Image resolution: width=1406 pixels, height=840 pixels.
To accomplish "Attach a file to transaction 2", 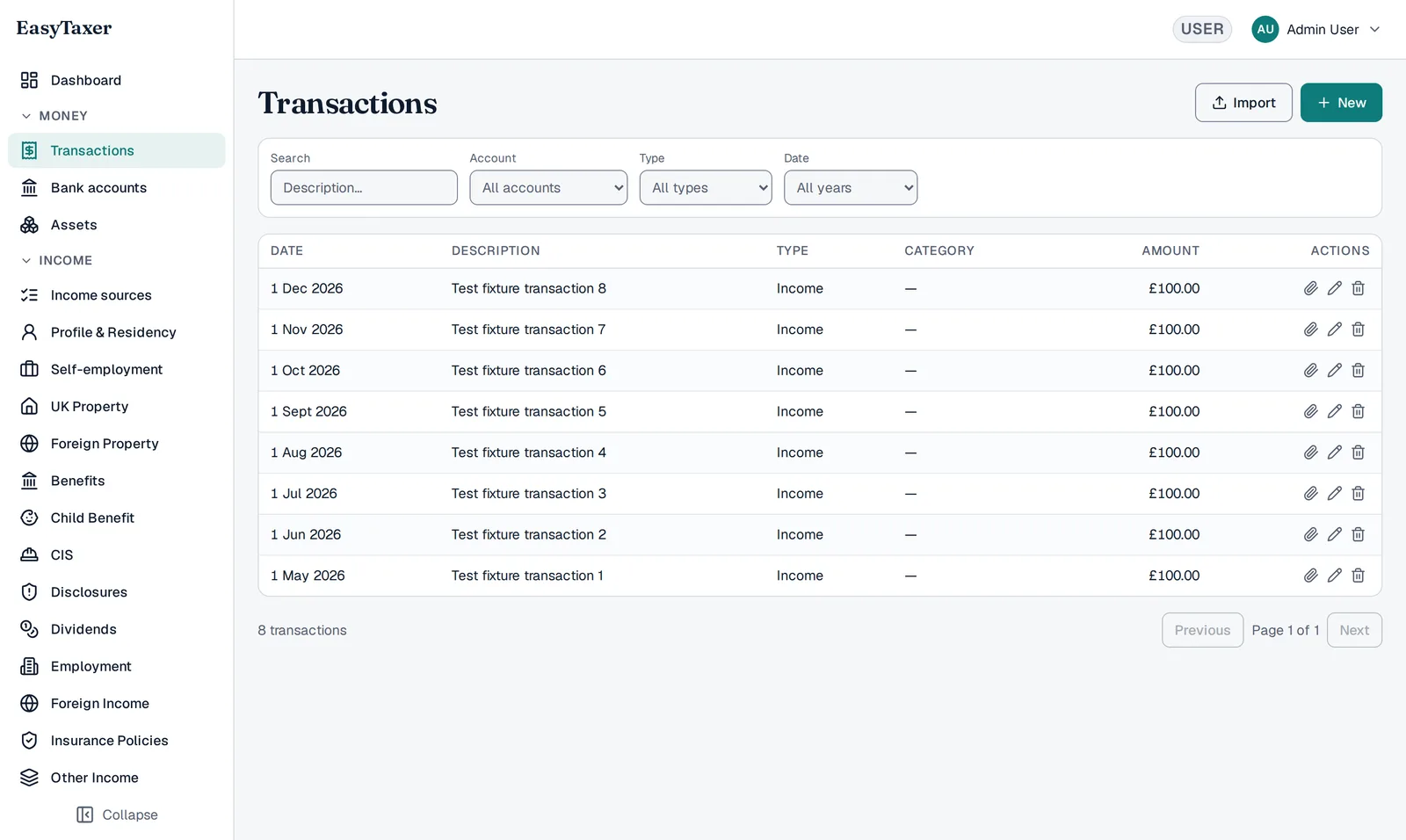I will 1310,534.
